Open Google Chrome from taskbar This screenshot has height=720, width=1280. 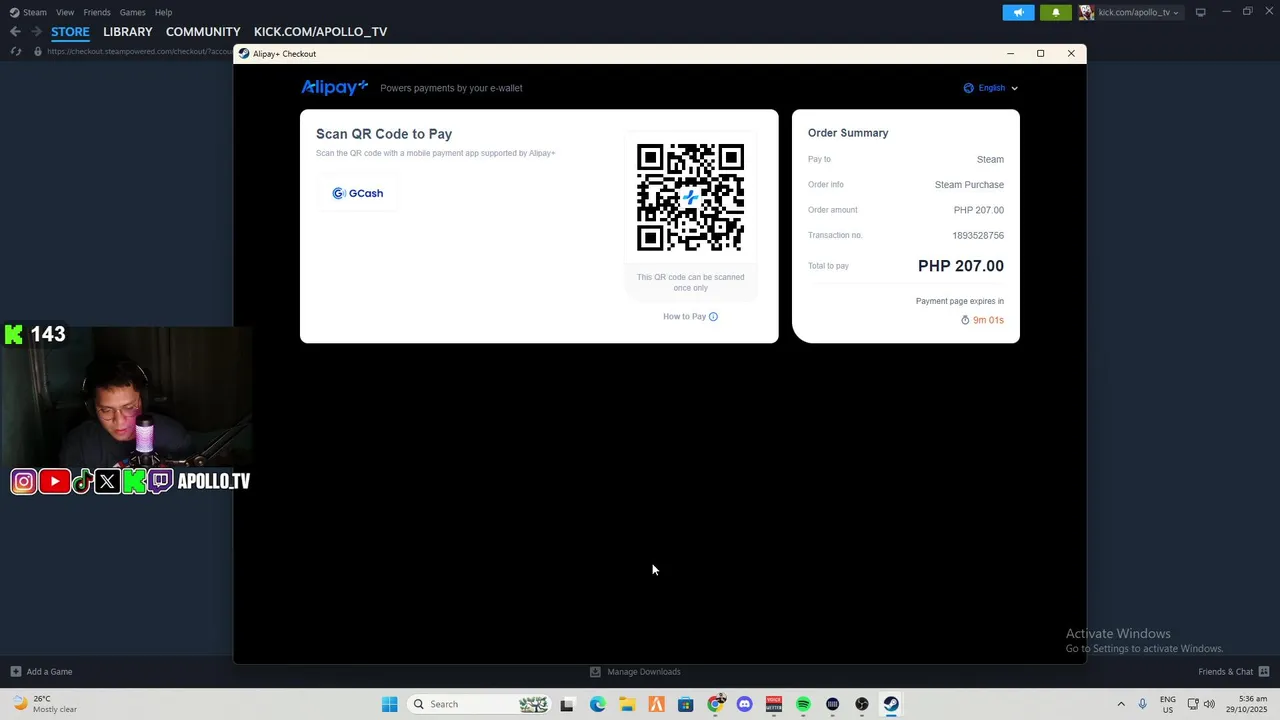(x=715, y=704)
